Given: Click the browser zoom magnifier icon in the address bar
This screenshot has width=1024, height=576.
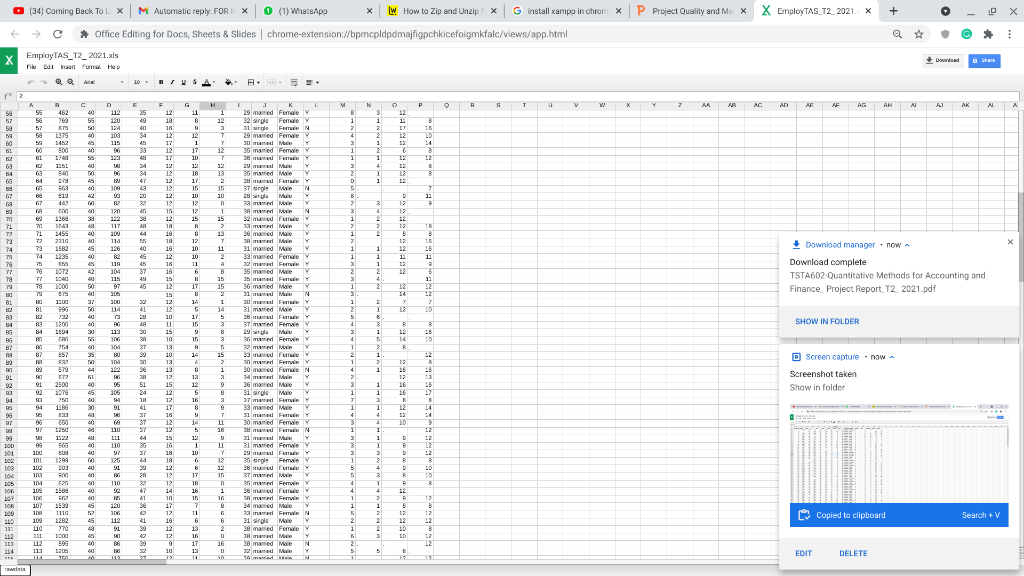Looking at the screenshot, I should pos(897,34).
